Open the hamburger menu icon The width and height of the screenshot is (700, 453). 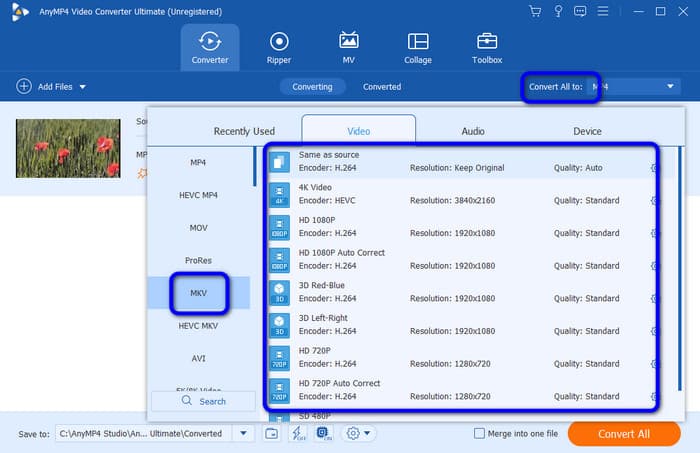click(603, 11)
